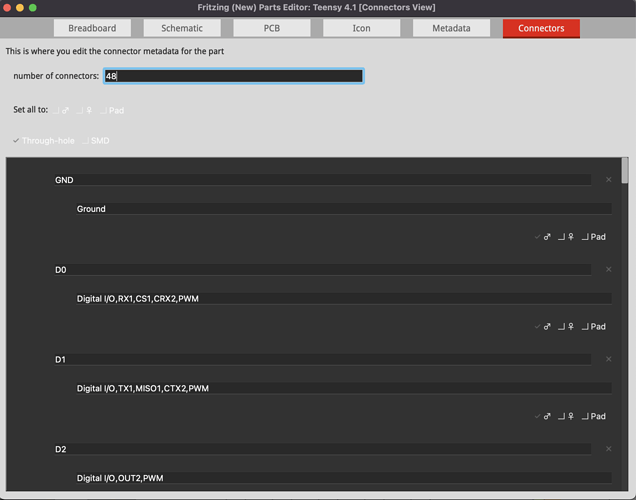This screenshot has width=636, height=500.
Task: Maximize the Parts Editor window
Action: [x=33, y=8]
